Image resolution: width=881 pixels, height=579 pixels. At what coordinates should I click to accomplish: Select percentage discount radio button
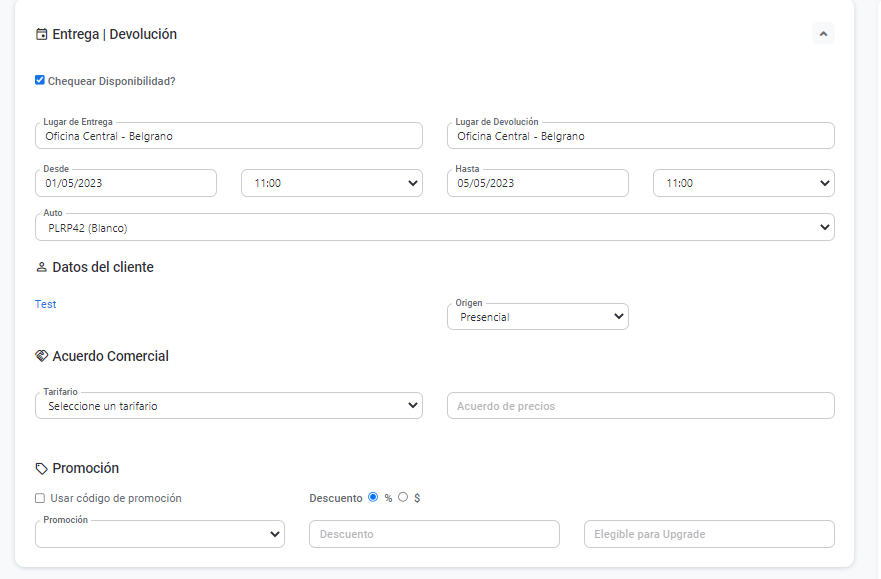(x=373, y=497)
